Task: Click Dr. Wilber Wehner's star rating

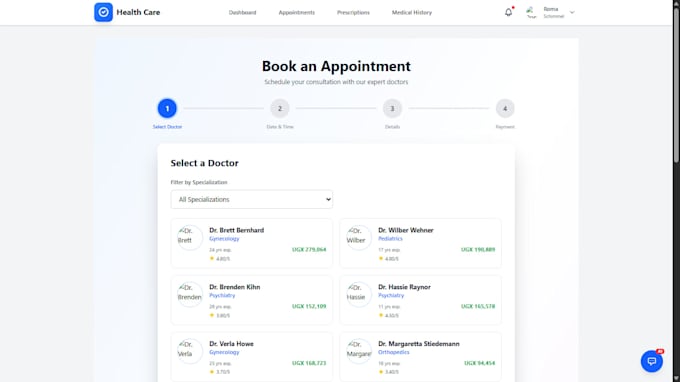Action: click(x=389, y=259)
